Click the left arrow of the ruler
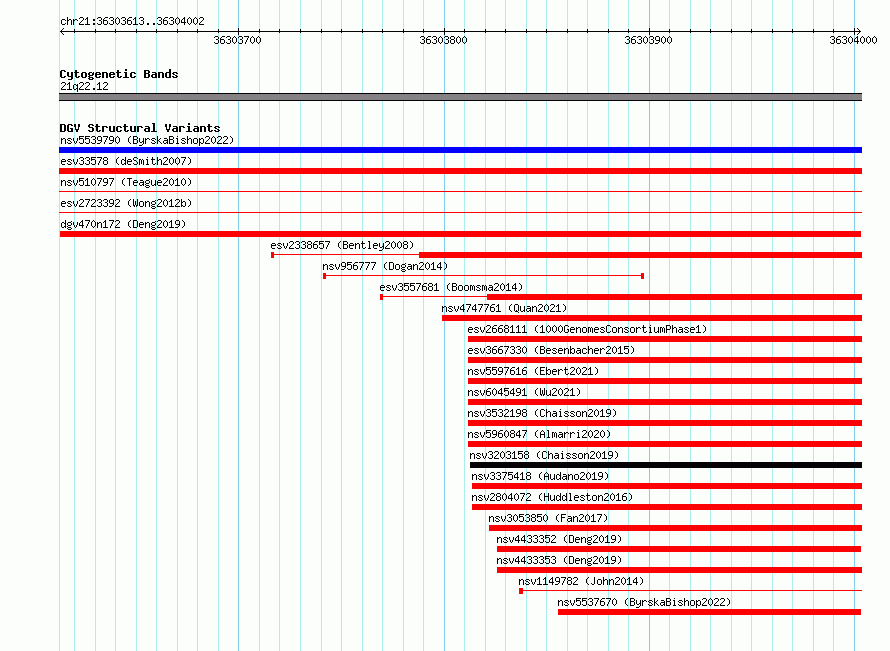The height and width of the screenshot is (651, 890). (x=62, y=32)
